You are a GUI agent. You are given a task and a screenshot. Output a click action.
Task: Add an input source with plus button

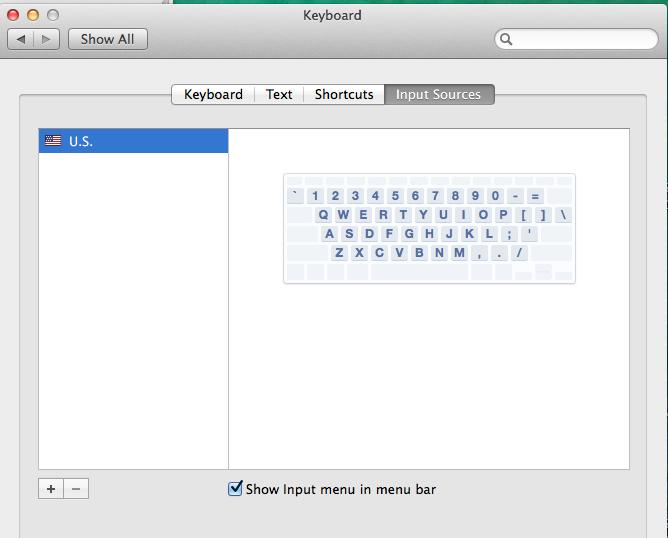point(51,489)
